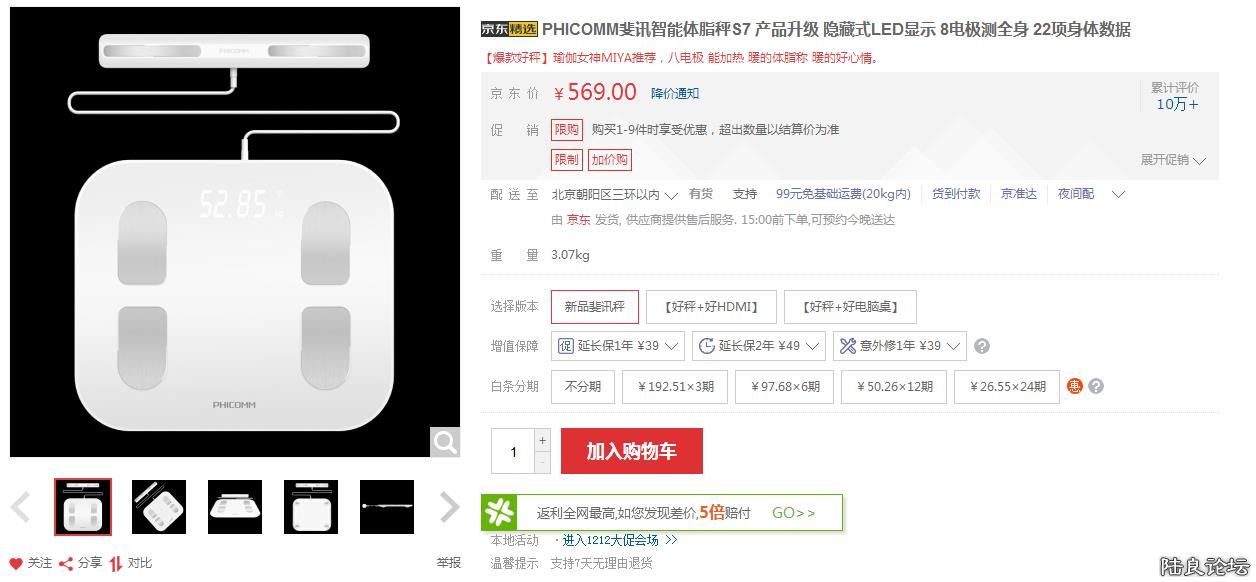Show next thumbnails with right arrow
This screenshot has width=1256, height=582.
point(450,507)
